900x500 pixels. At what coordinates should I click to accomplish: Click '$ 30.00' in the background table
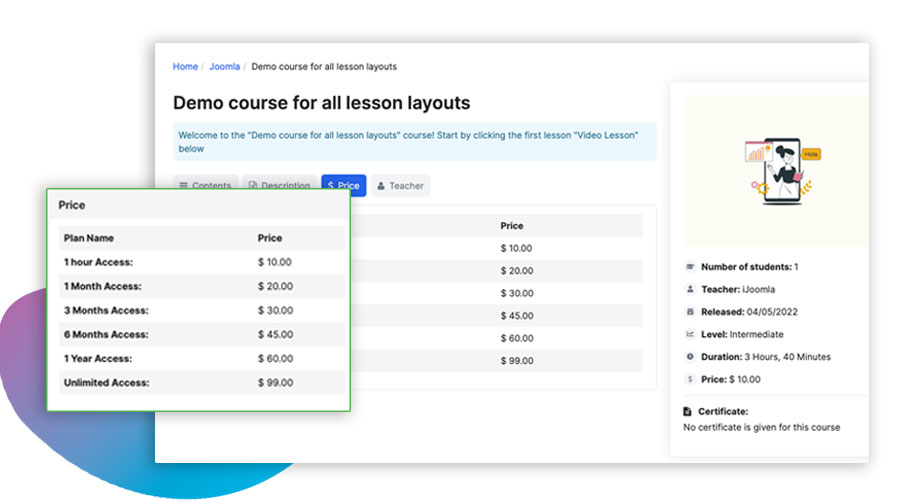[x=517, y=293]
